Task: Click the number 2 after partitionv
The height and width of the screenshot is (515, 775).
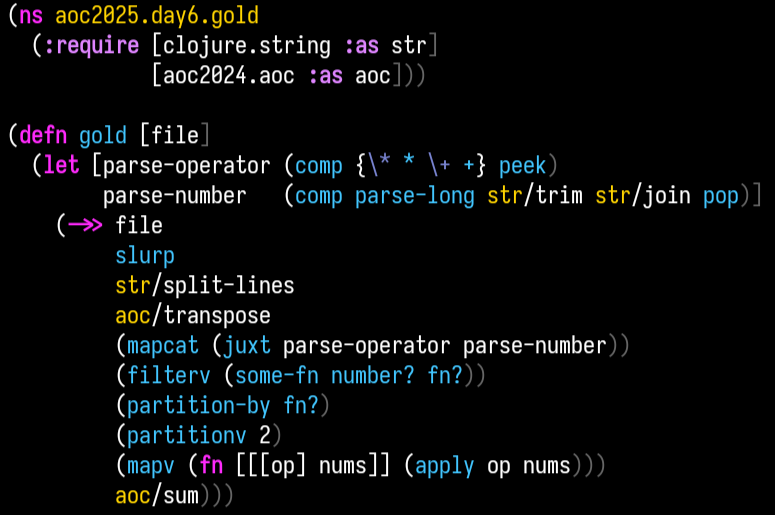Action: (x=265, y=435)
